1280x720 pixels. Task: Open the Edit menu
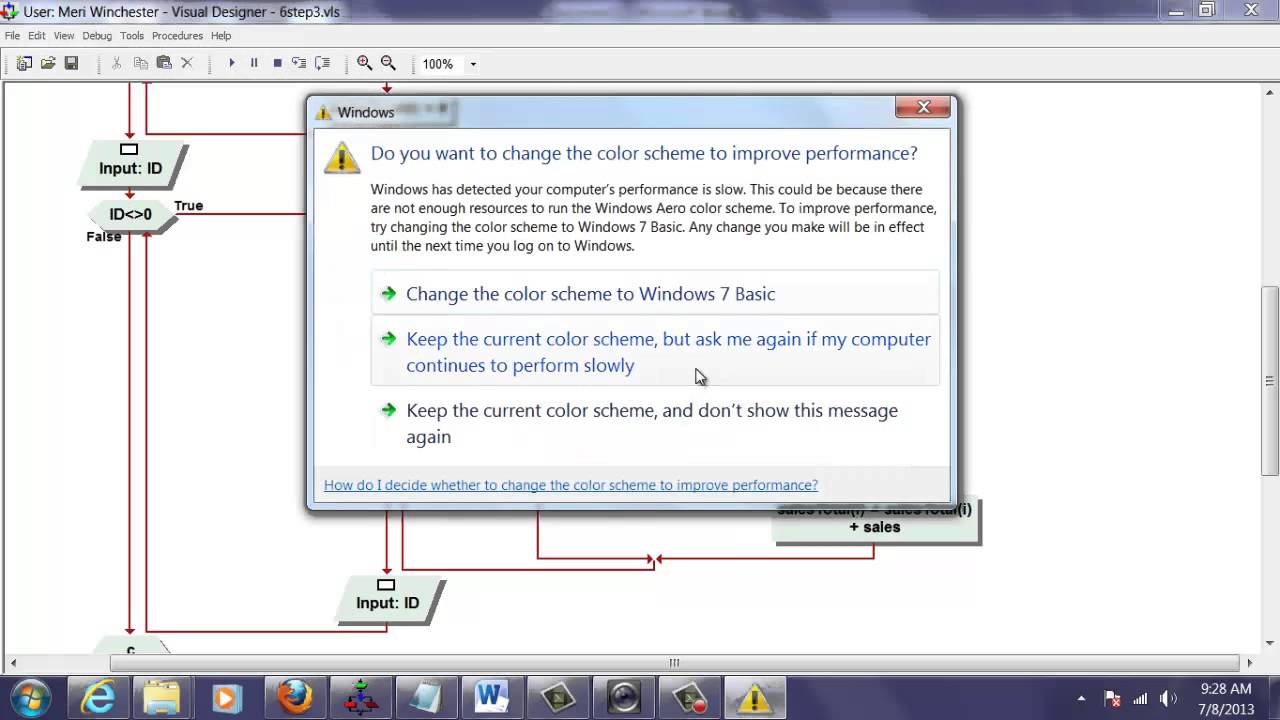(37, 35)
